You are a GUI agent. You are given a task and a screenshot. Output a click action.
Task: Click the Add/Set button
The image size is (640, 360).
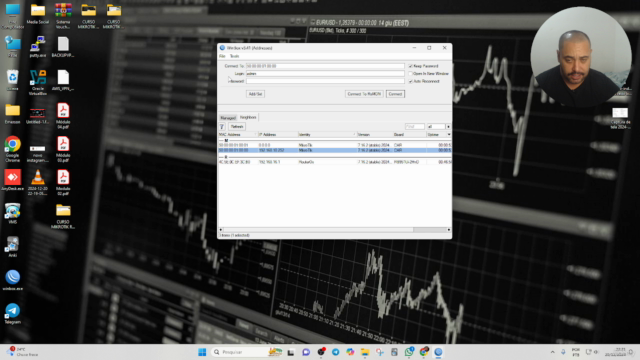255,94
